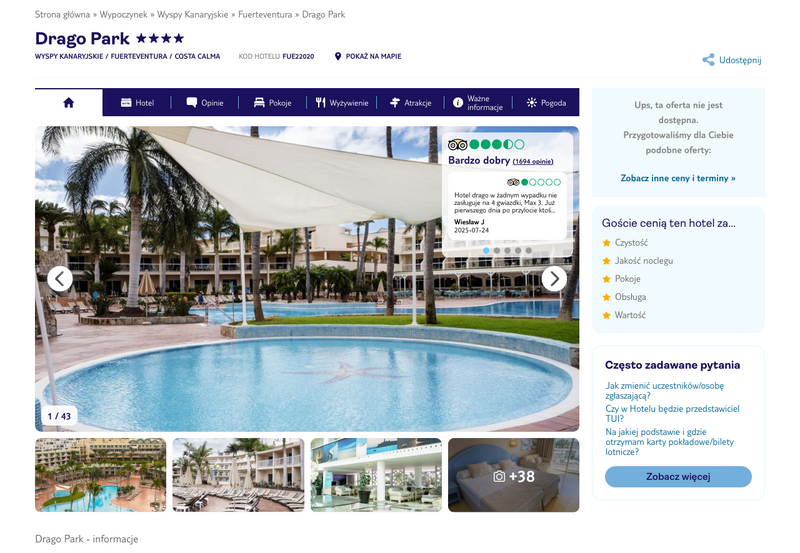The height and width of the screenshot is (553, 800).
Task: Switch to the Opinie tab
Action: [x=205, y=103]
